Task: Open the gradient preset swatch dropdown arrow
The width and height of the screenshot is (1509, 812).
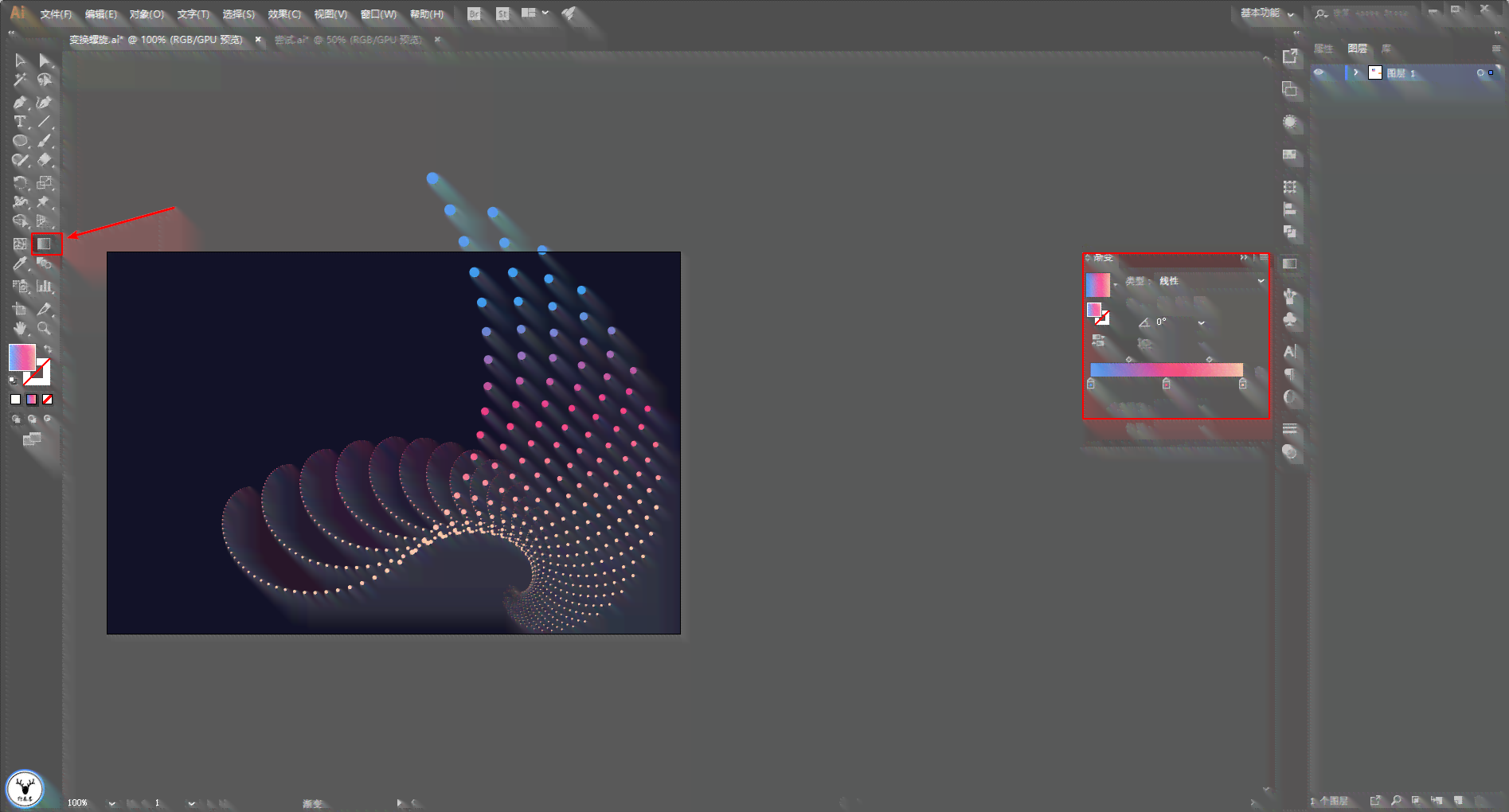Action: point(1116,285)
